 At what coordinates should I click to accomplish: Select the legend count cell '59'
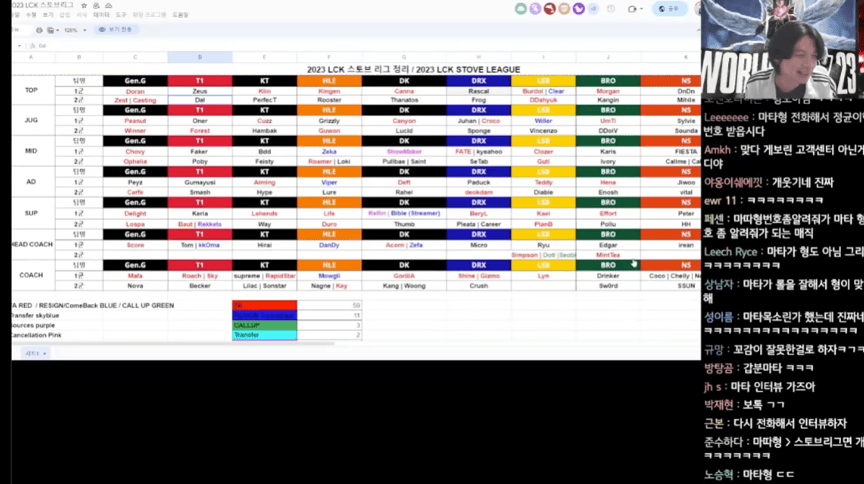(329, 305)
